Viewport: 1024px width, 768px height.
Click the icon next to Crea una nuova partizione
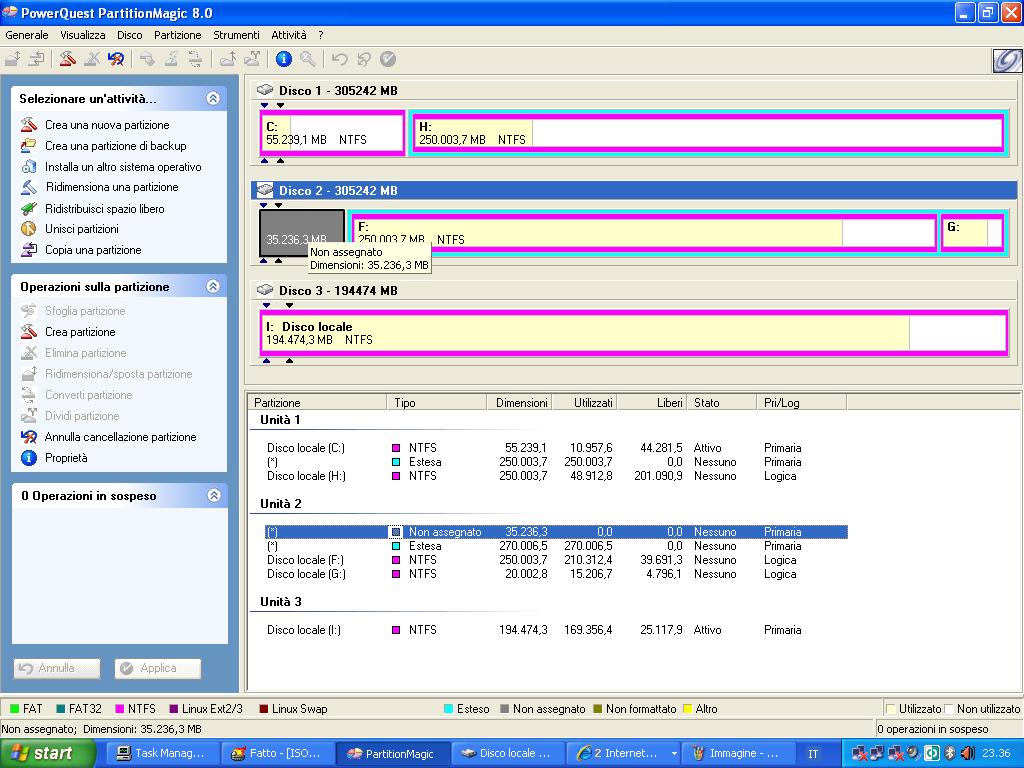29,125
